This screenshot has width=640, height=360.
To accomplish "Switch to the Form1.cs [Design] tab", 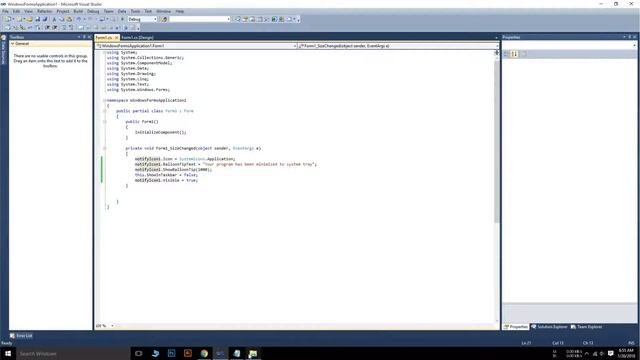I will pyautogui.click(x=137, y=38).
